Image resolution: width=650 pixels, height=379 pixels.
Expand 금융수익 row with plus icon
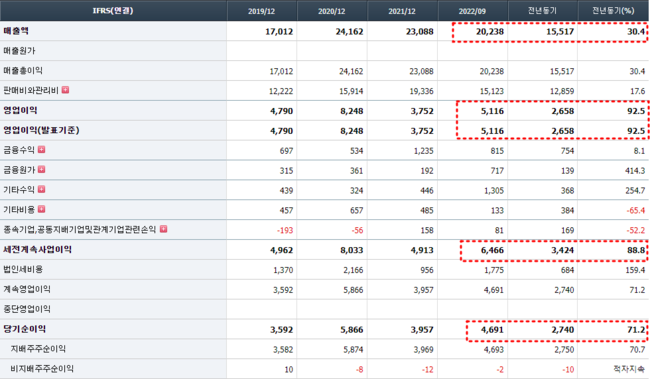coord(41,150)
